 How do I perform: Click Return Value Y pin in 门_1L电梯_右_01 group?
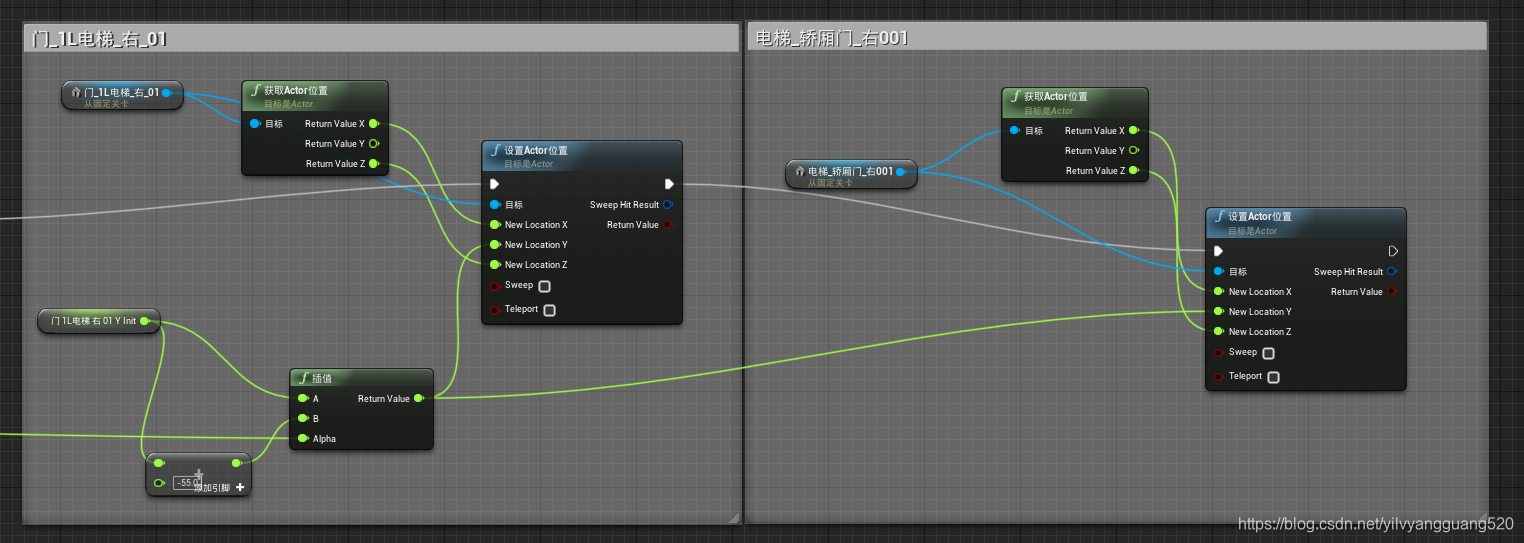[x=374, y=144]
